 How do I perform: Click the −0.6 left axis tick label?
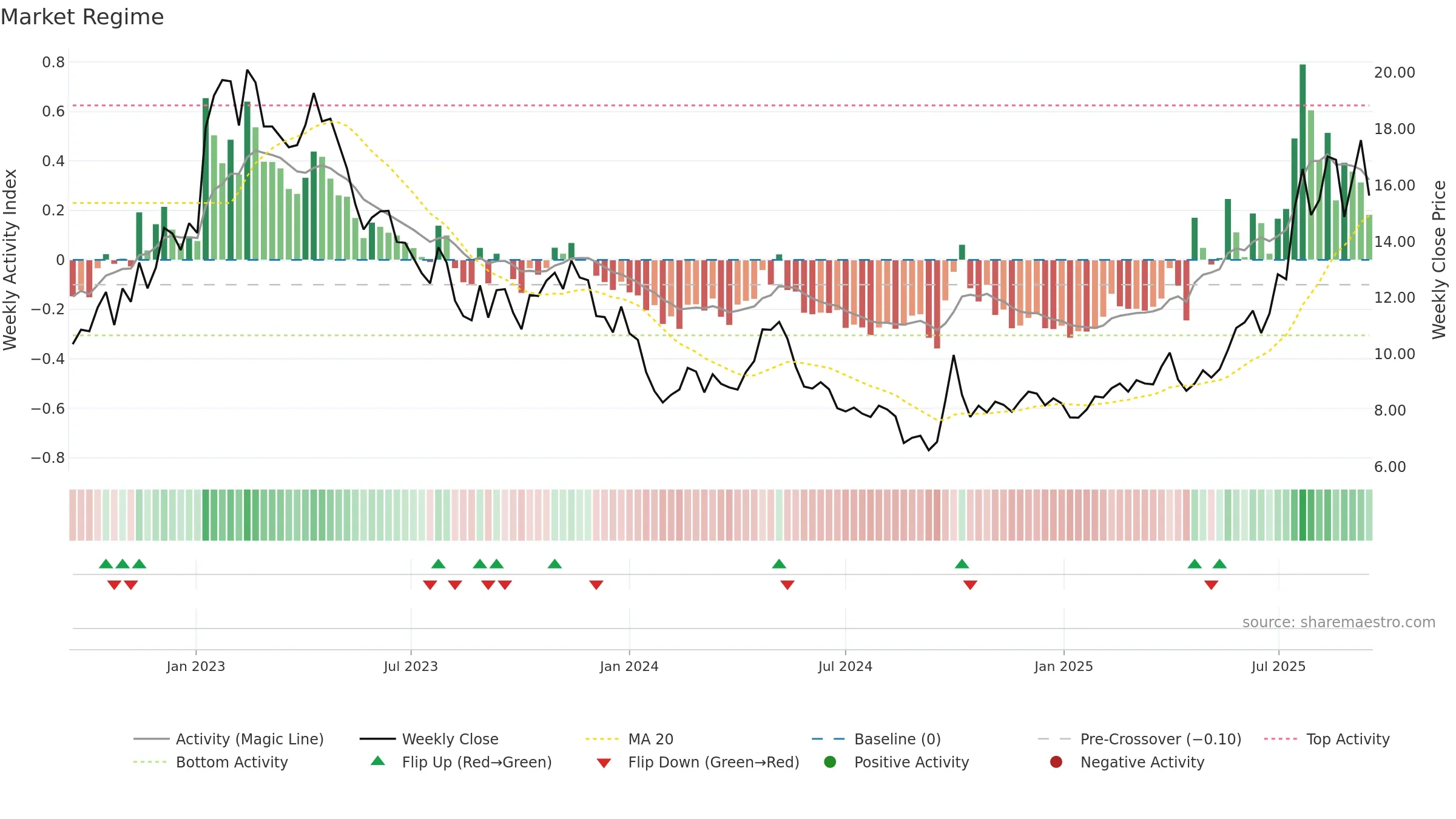tap(48, 408)
